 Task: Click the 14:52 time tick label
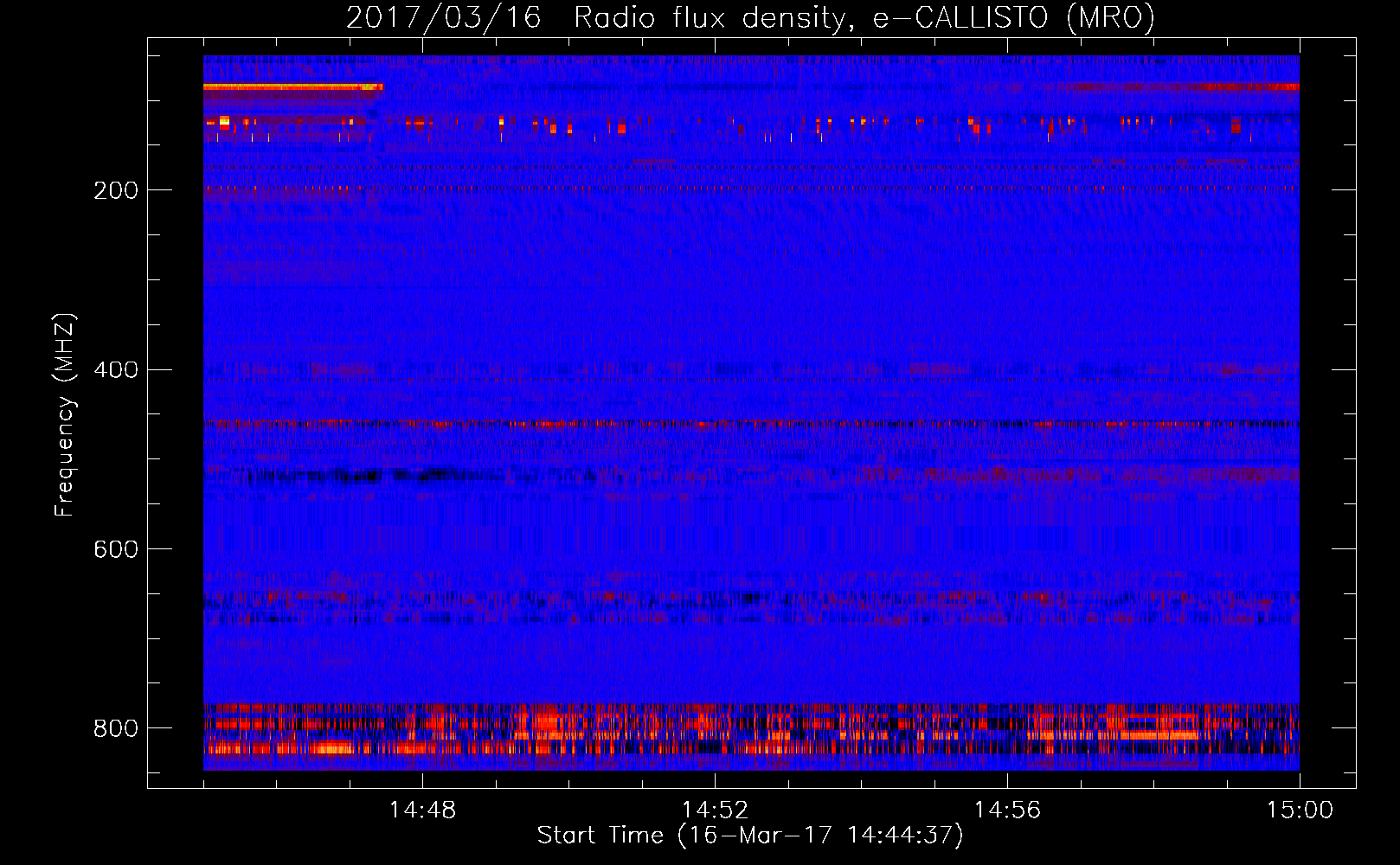coord(715,811)
